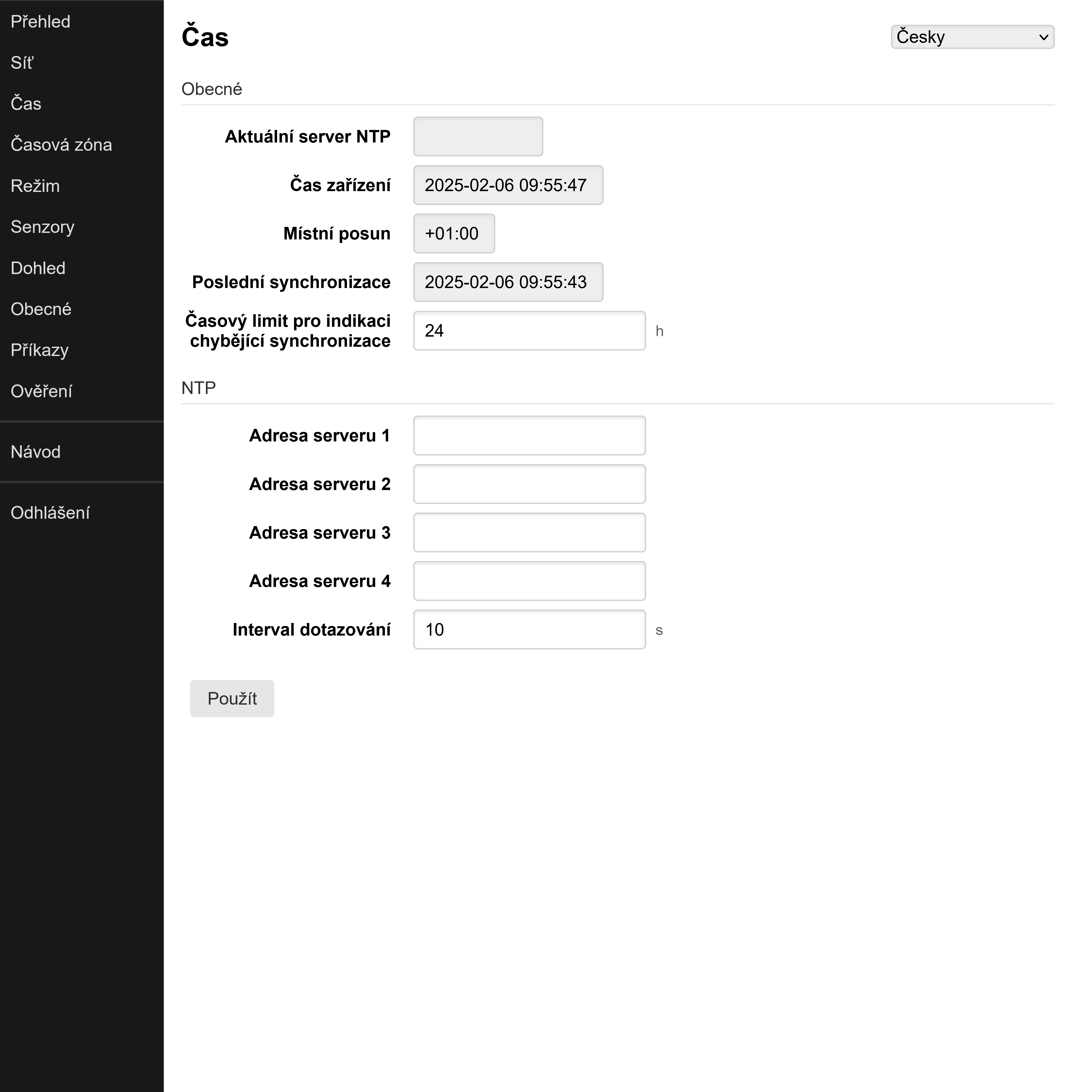This screenshot has height=1092, width=1092.
Task: Open the Přehled overview page
Action: tap(40, 21)
